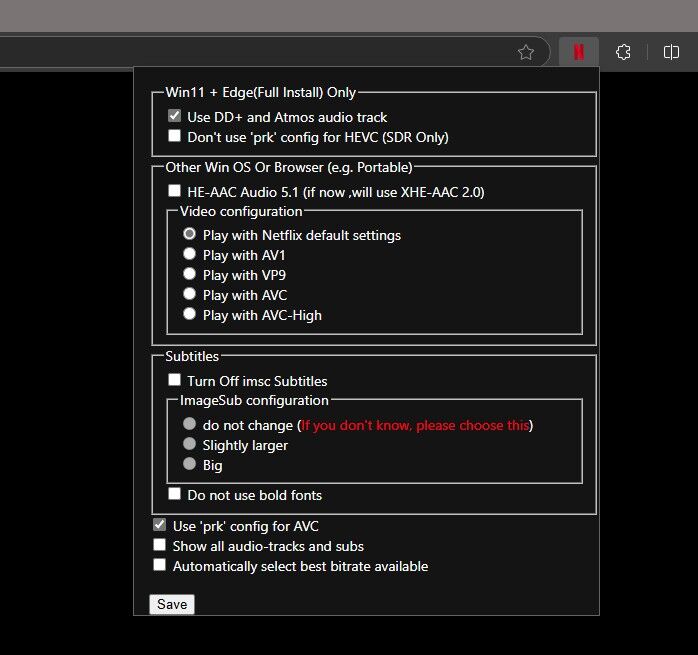
Task: Check Turn Off imsc Subtitles
Action: (174, 380)
